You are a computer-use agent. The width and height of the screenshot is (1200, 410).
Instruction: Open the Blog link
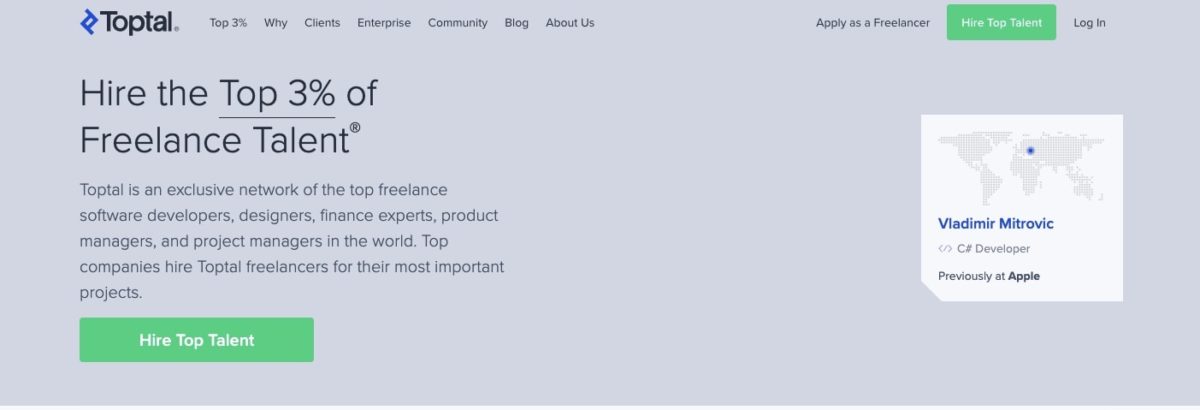pyautogui.click(x=517, y=23)
